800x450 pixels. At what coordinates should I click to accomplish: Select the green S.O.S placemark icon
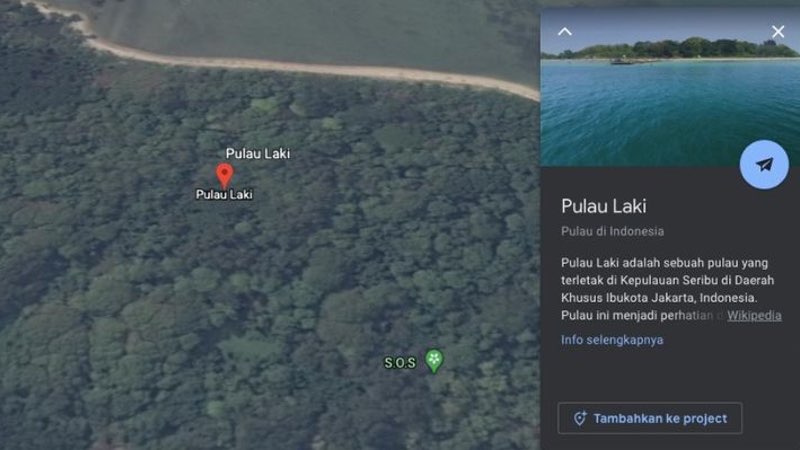[434, 361]
